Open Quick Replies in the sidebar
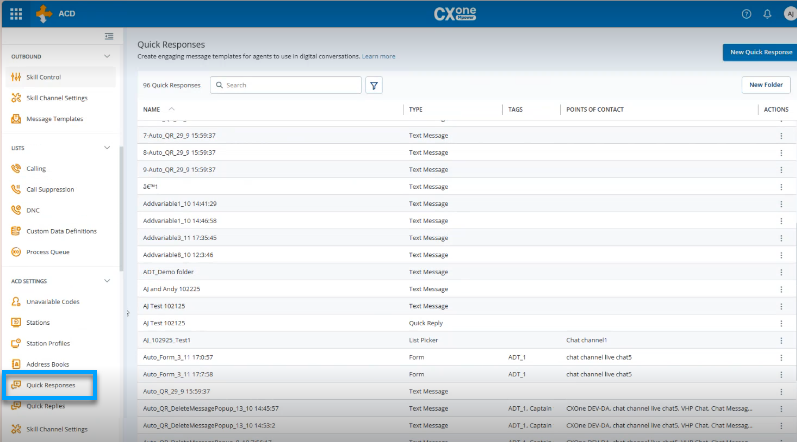This screenshot has width=797, height=442. (47, 406)
